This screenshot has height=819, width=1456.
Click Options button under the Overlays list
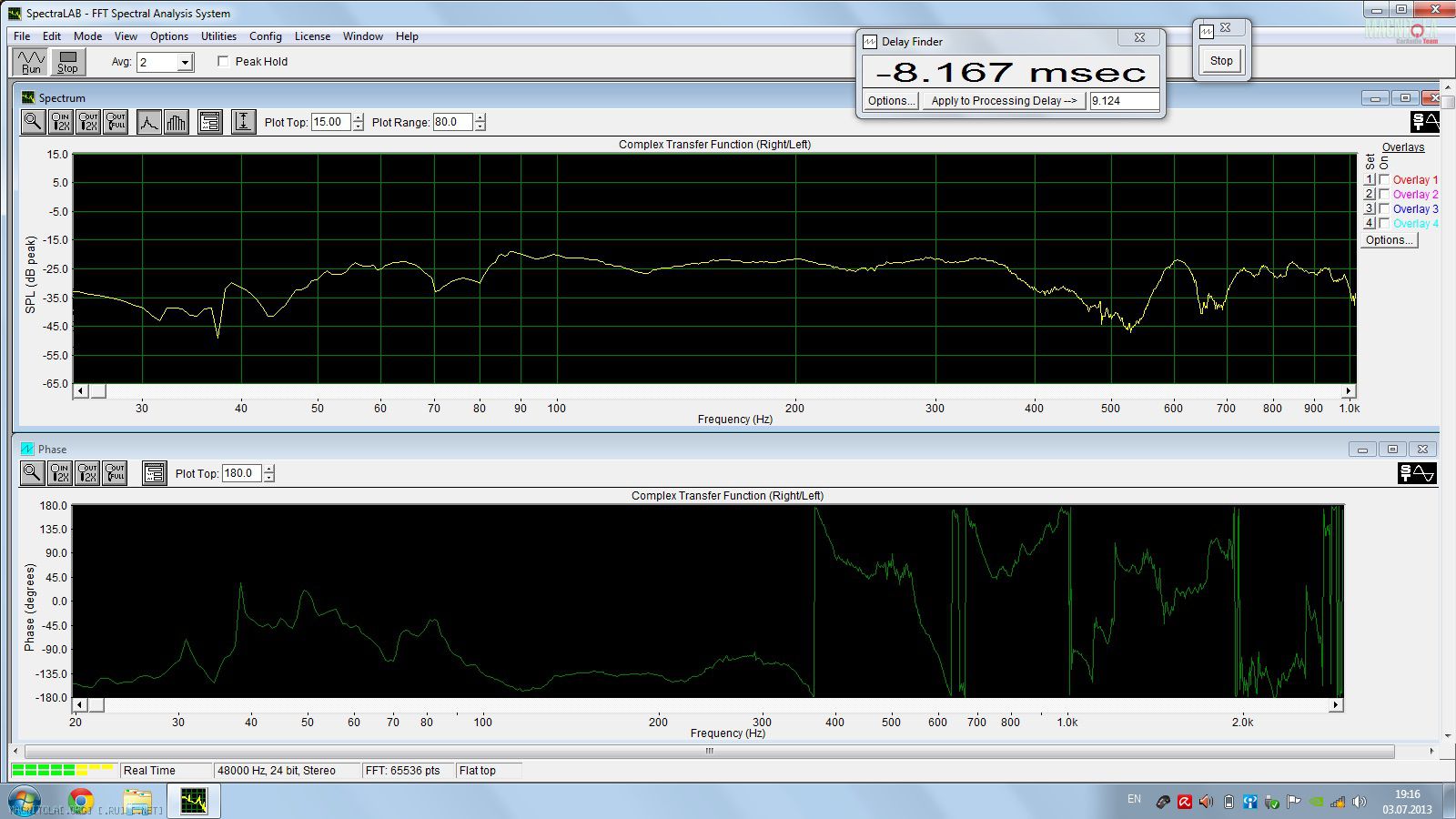pyautogui.click(x=1389, y=240)
